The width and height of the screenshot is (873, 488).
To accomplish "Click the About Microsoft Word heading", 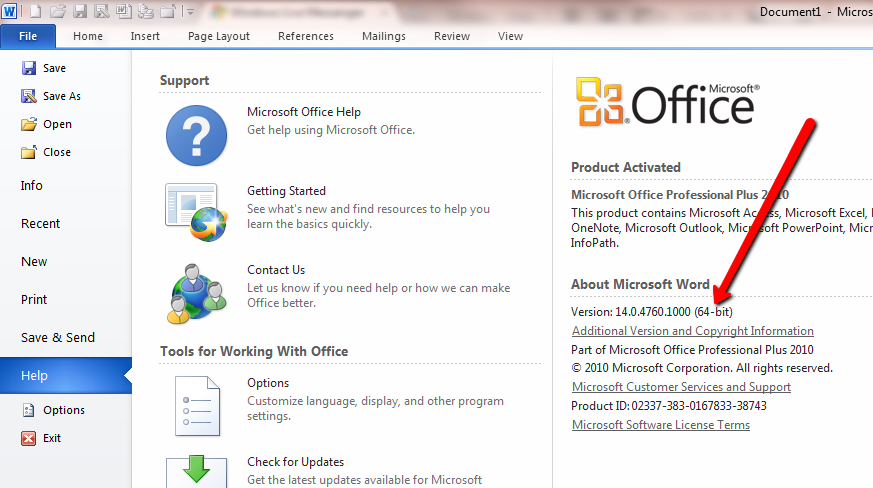I will (x=640, y=284).
